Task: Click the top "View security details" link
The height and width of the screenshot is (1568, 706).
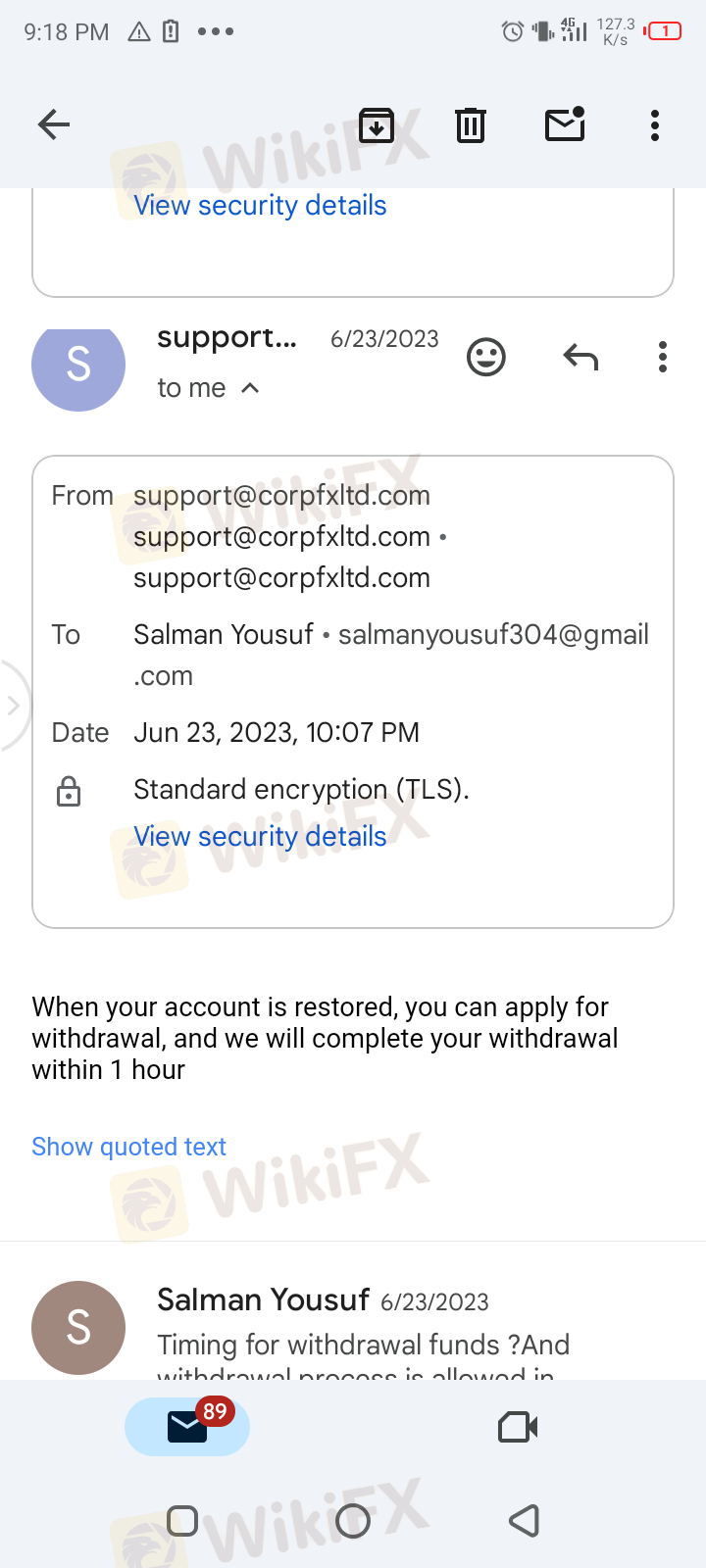Action: click(x=260, y=205)
